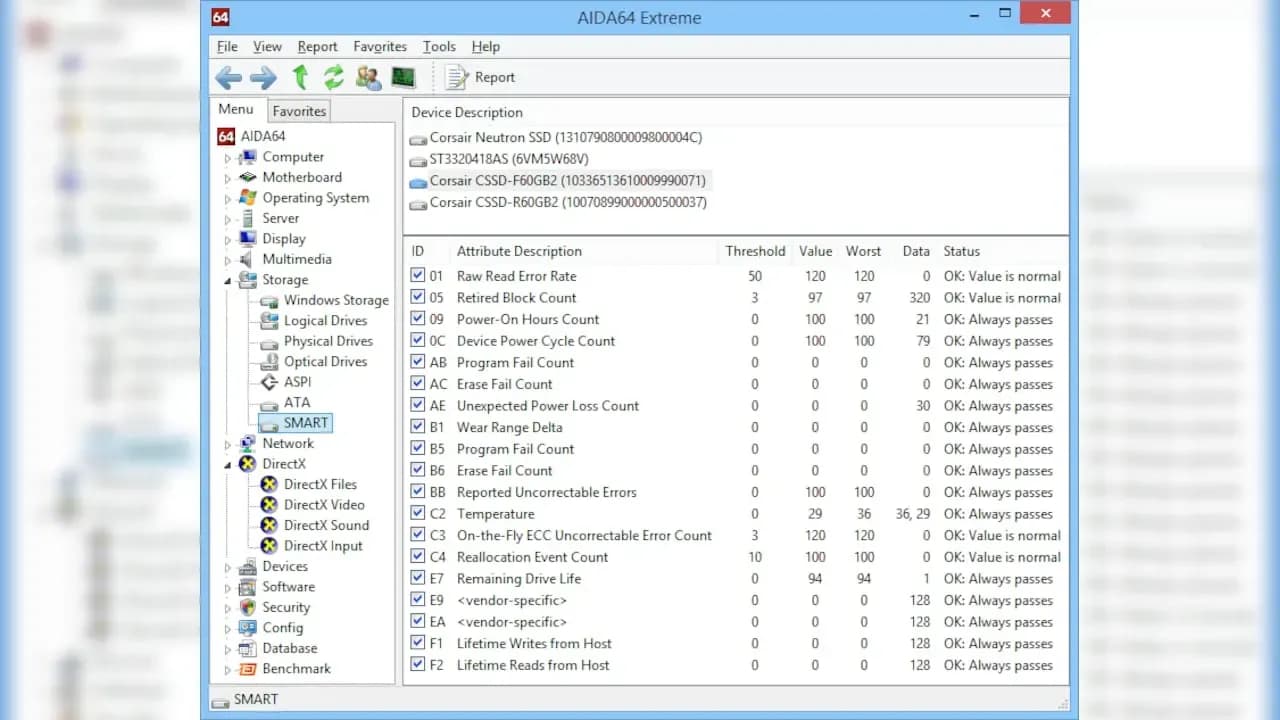Select the Reallocation Event Count row text
This screenshot has width=1280, height=720.
532,557
